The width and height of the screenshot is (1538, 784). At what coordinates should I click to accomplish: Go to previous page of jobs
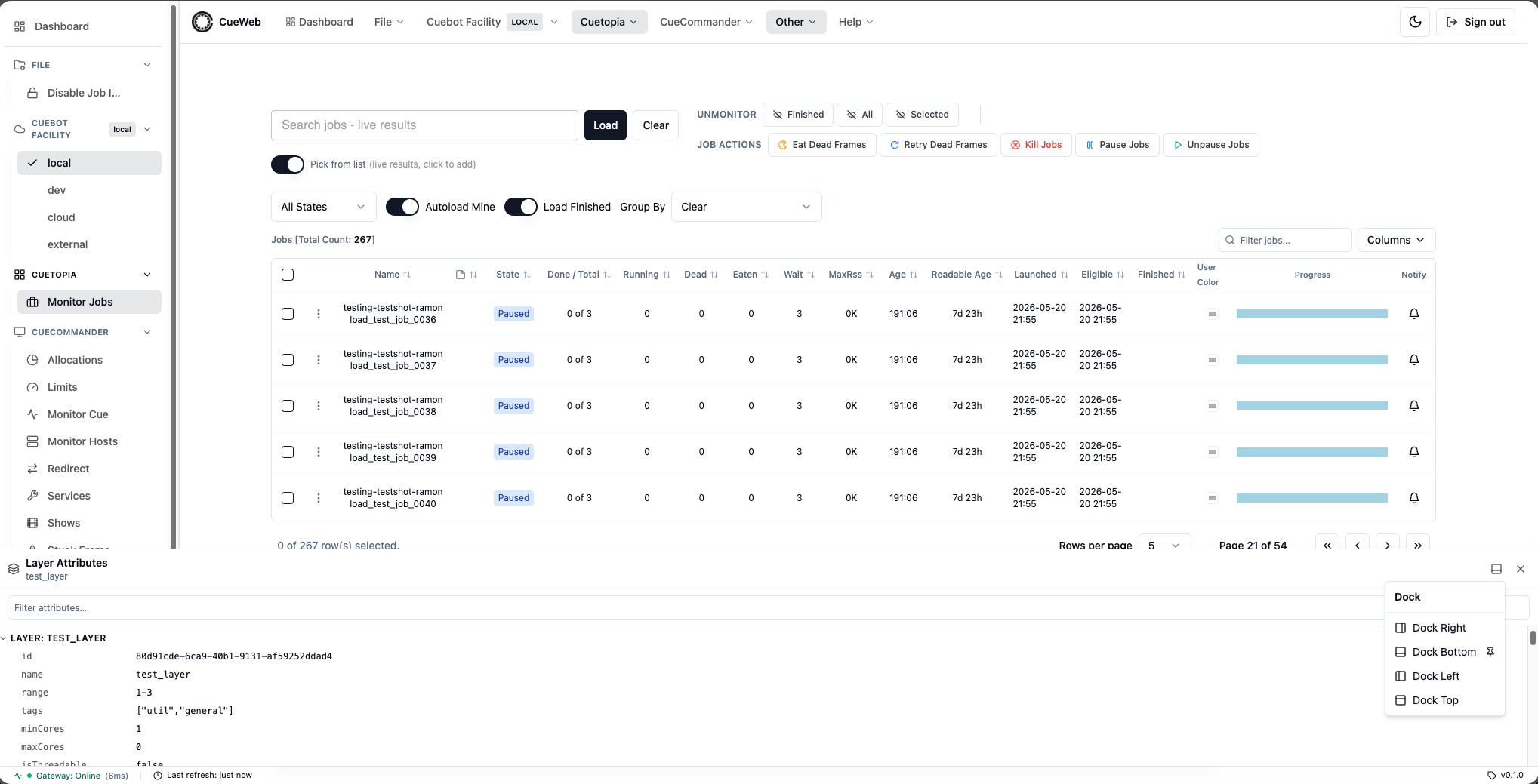click(1358, 544)
